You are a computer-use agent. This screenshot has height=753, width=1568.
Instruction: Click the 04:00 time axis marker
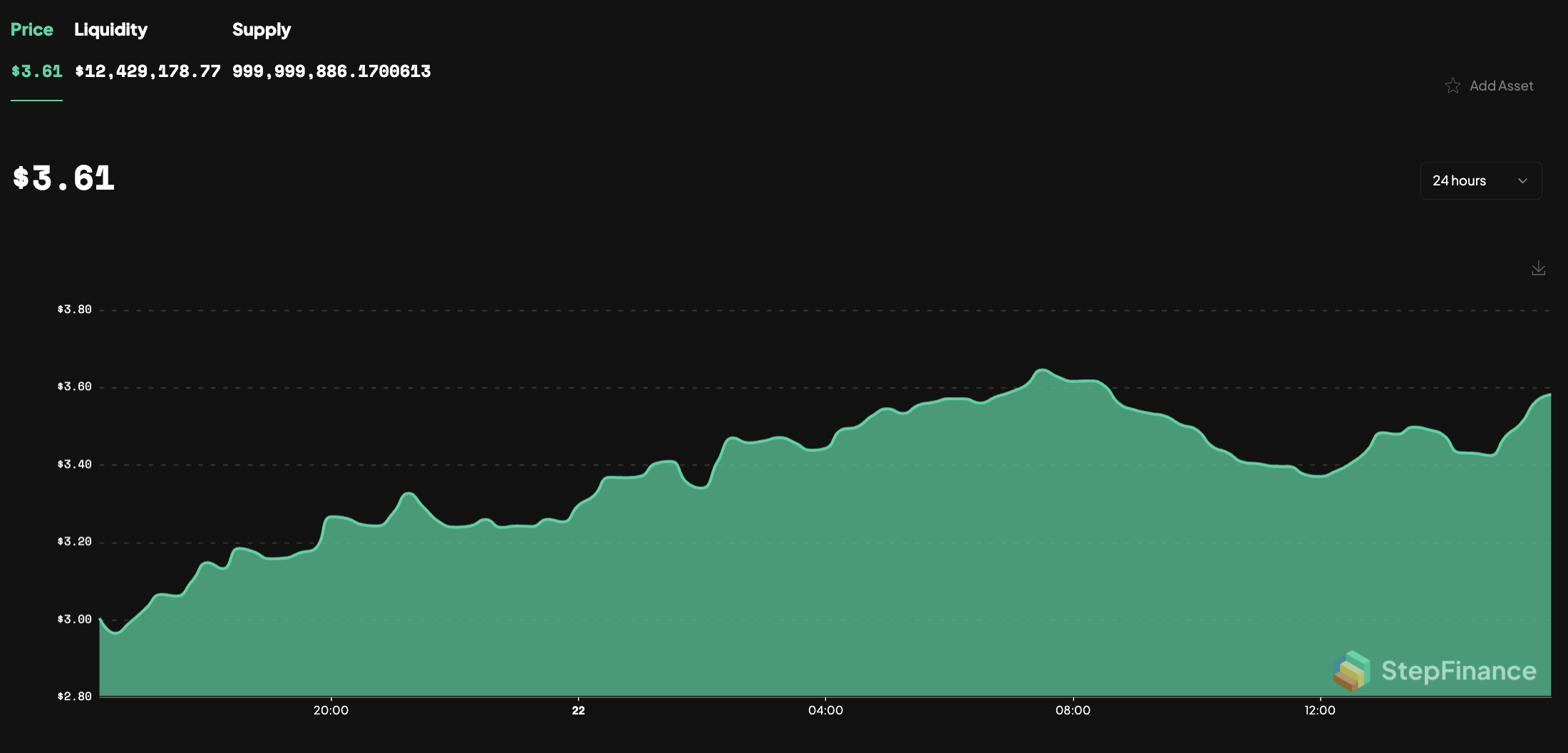tap(825, 710)
